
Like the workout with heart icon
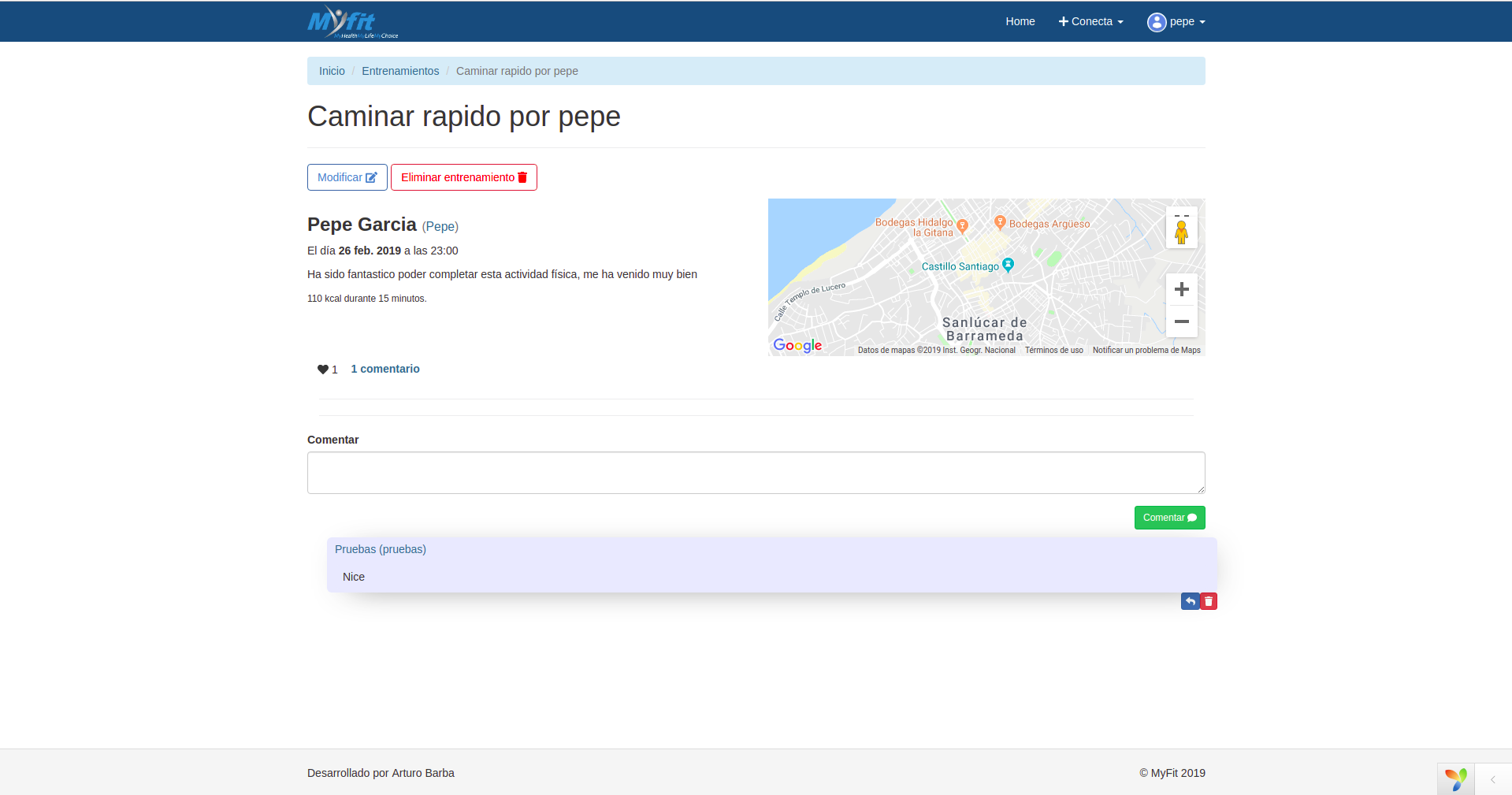[323, 370]
